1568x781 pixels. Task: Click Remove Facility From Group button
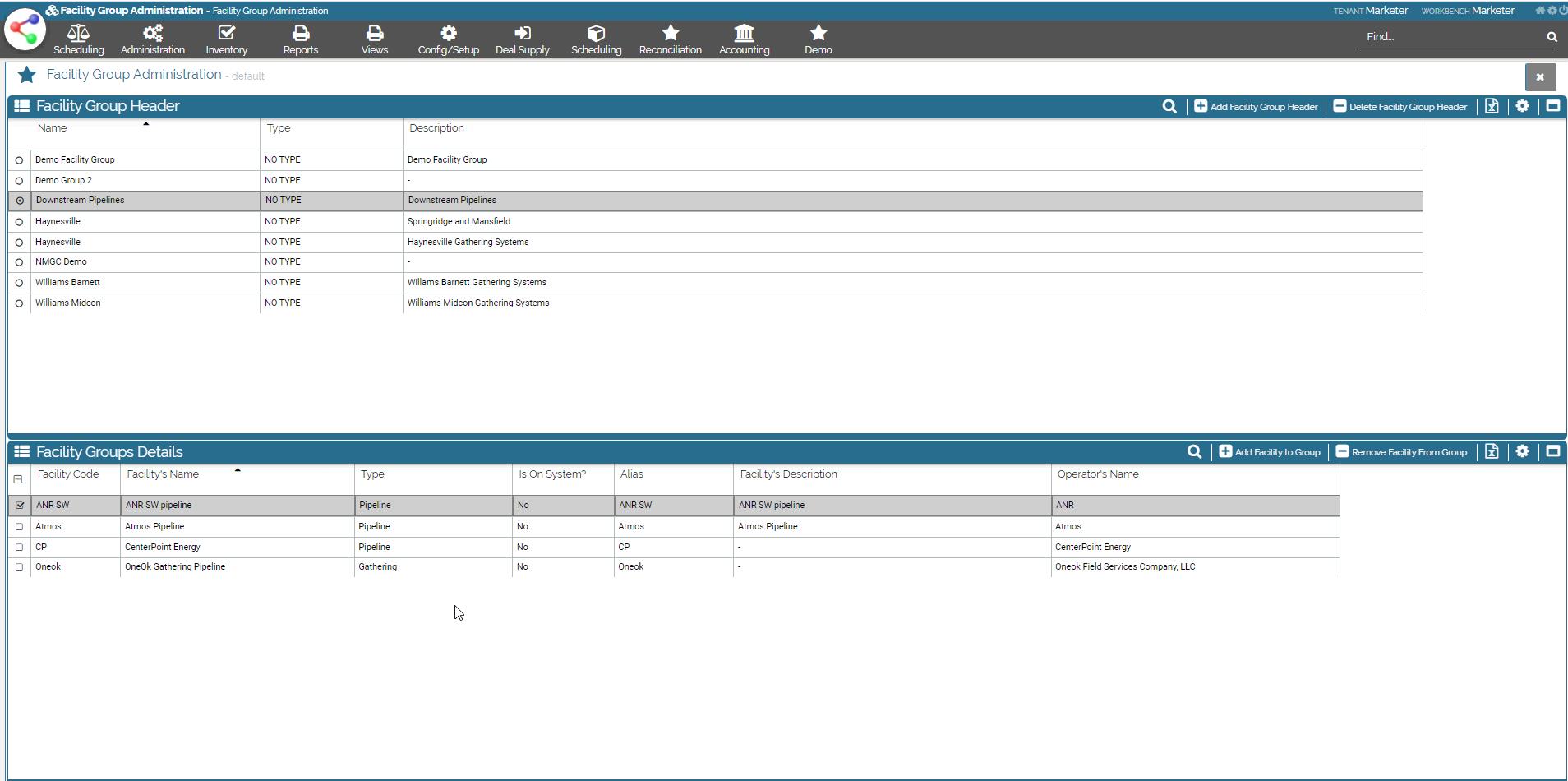coord(1401,452)
